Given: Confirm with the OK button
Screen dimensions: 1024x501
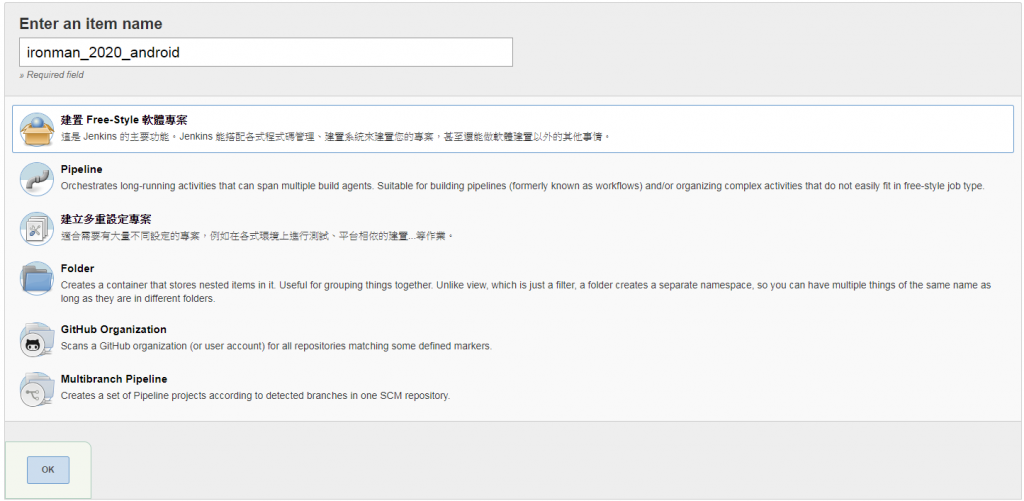Looking at the screenshot, I should tap(48, 470).
